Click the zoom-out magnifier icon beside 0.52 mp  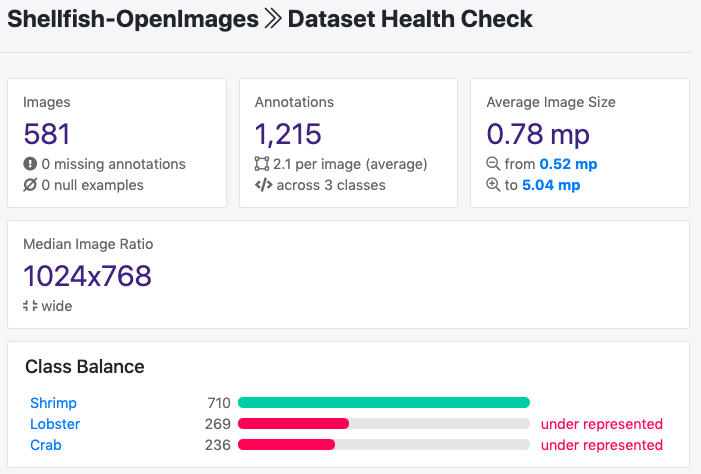tap(493, 164)
